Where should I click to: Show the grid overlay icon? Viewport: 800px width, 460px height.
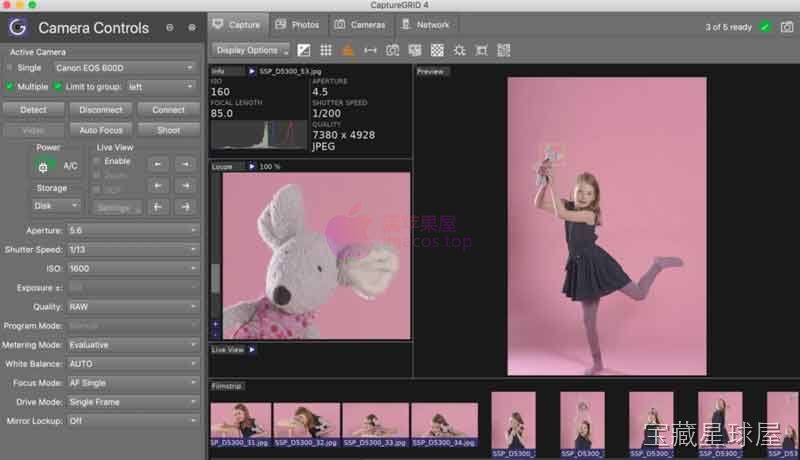(326, 50)
